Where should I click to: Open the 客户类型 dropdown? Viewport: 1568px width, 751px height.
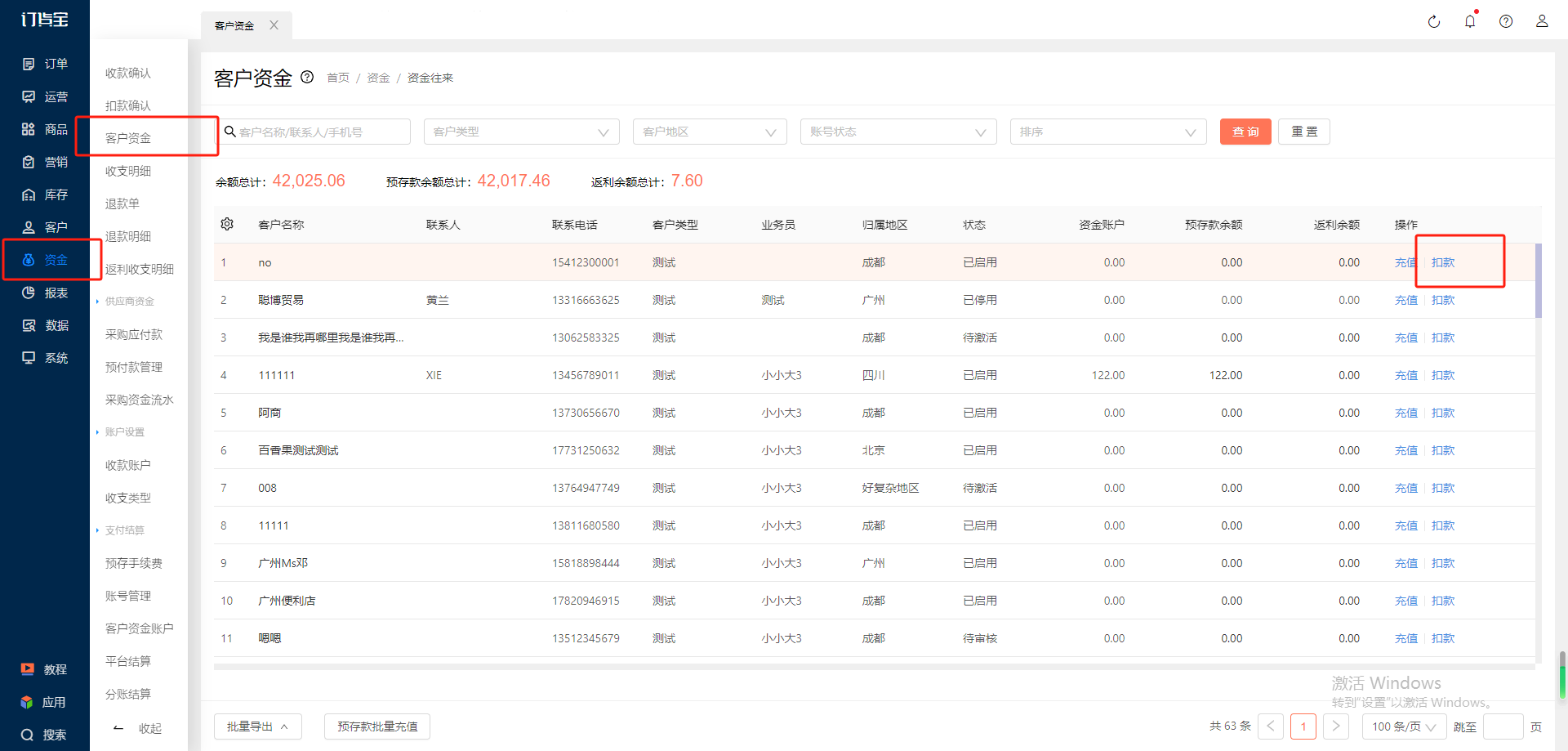521,132
